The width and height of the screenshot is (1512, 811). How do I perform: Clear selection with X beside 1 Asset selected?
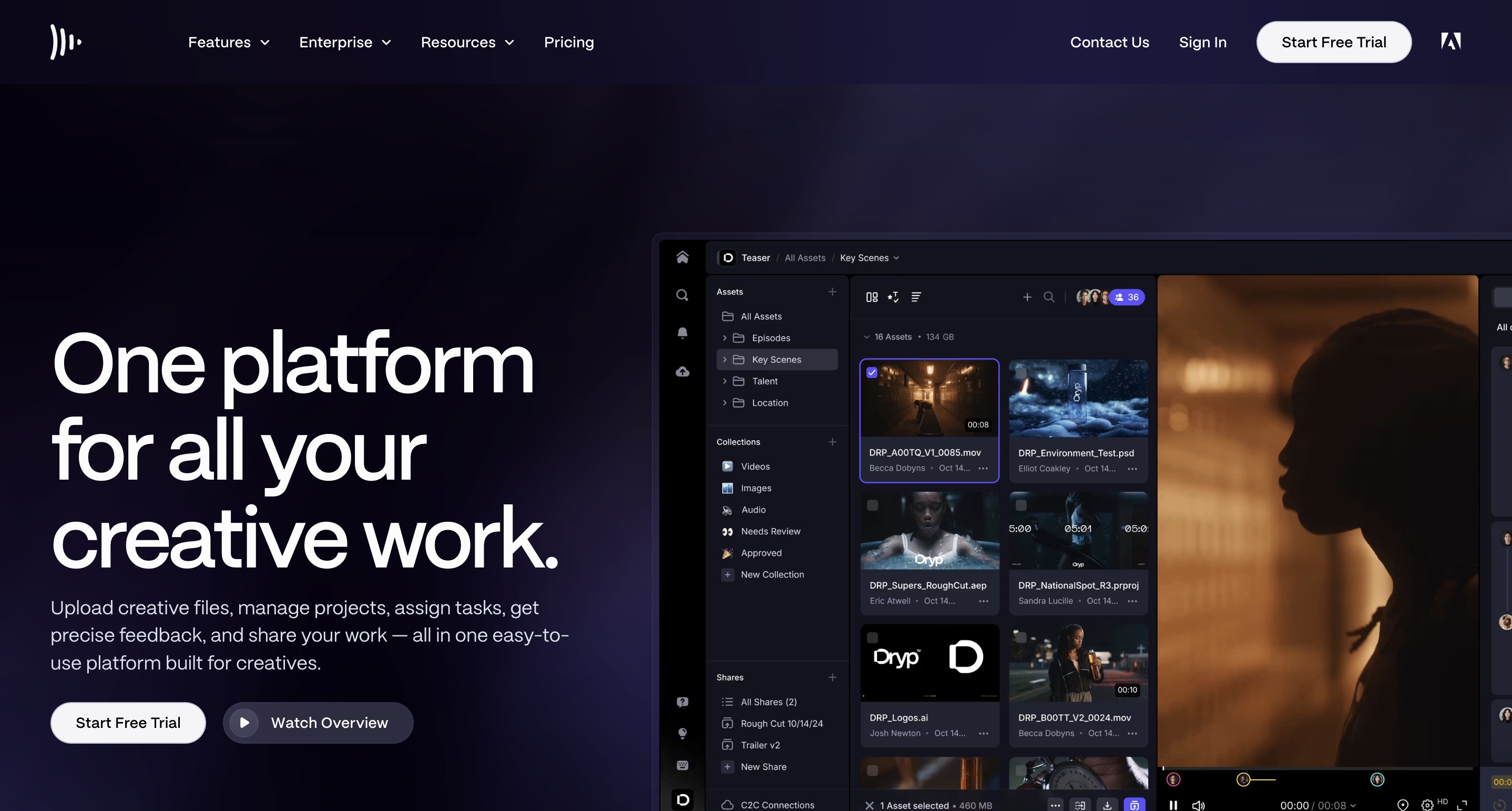[x=869, y=805]
